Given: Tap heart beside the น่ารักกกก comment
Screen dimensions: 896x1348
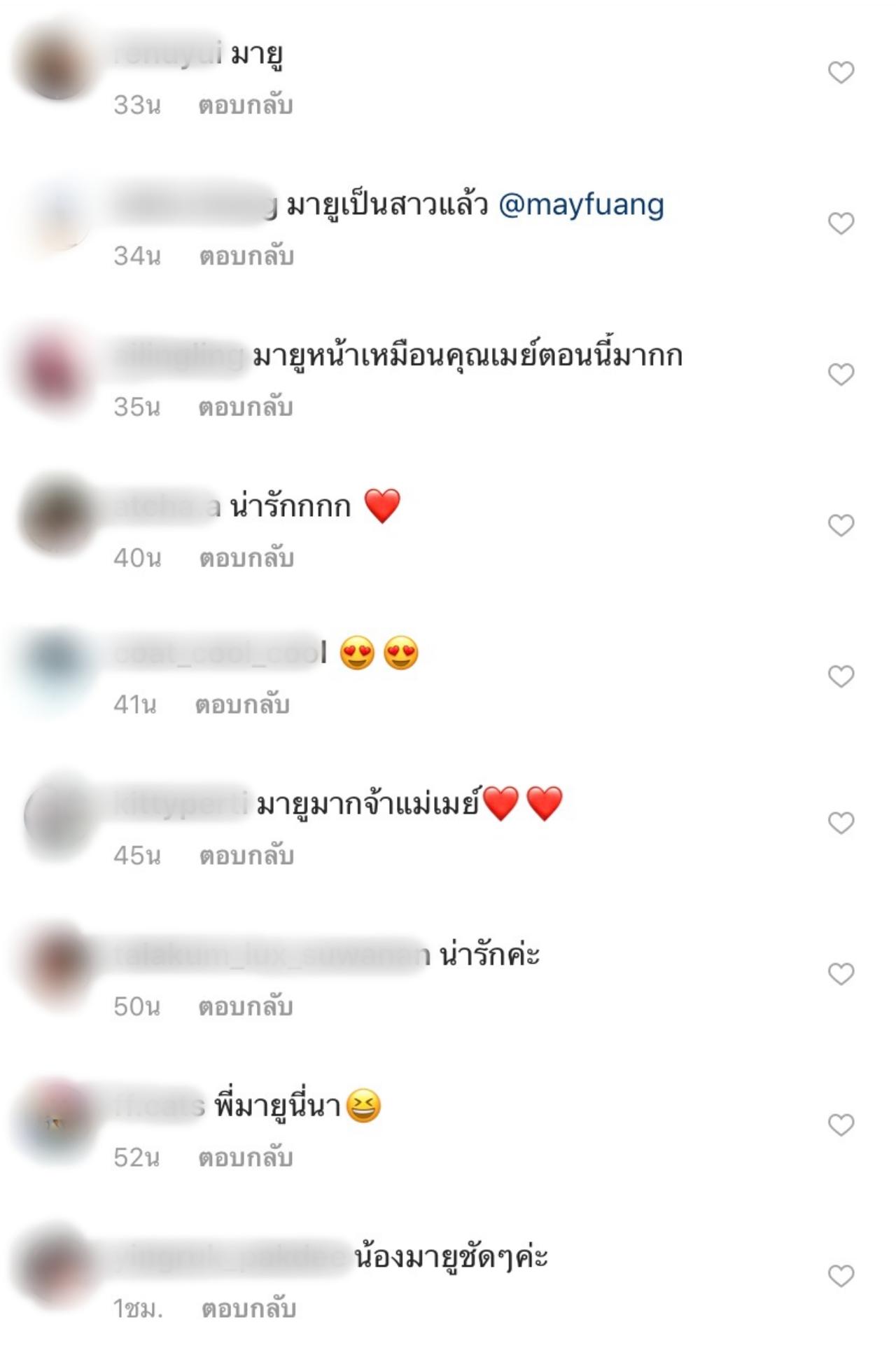Looking at the screenshot, I should tap(841, 525).
